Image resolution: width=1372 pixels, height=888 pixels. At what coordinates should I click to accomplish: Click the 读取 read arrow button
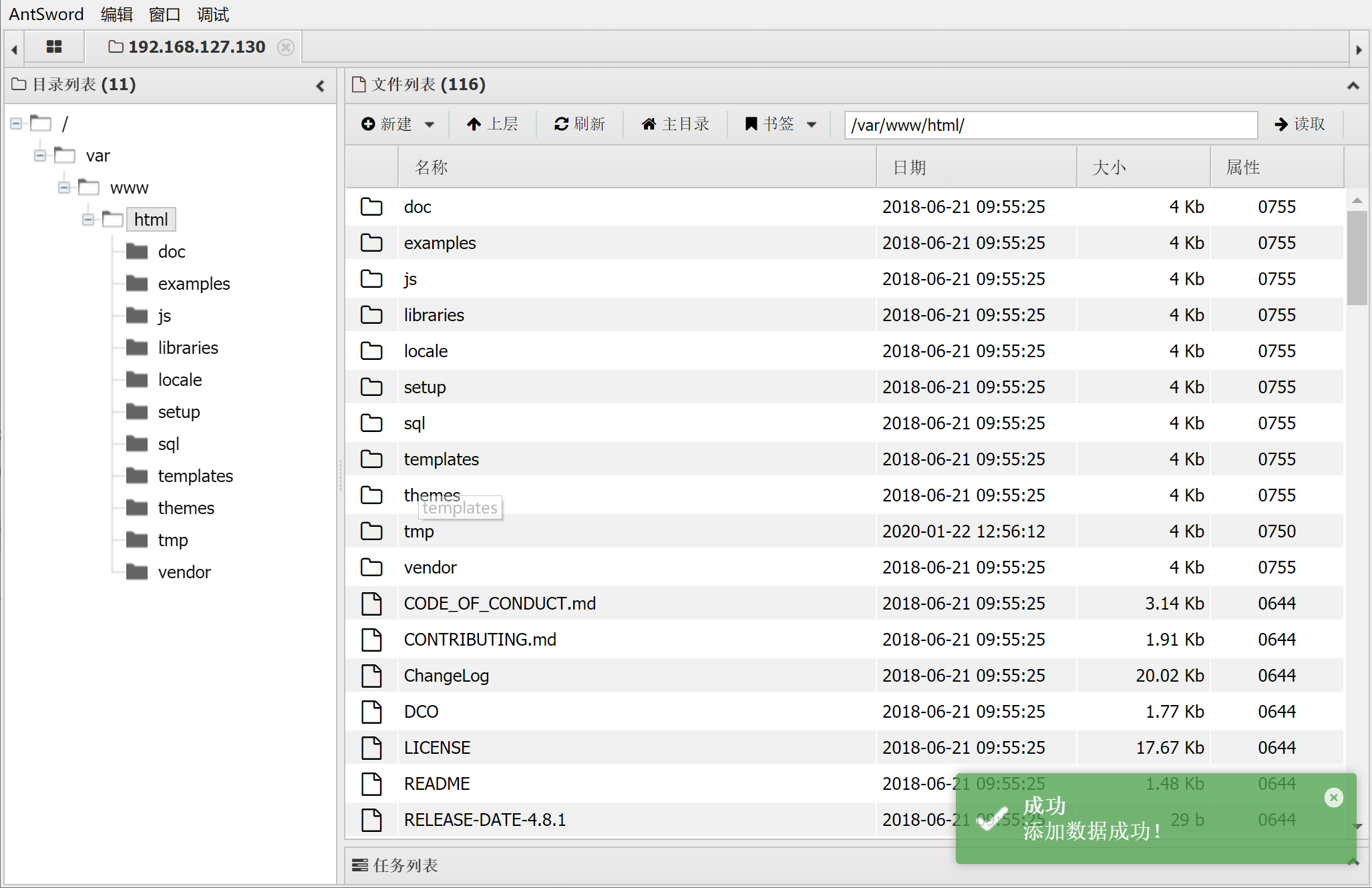1299,124
